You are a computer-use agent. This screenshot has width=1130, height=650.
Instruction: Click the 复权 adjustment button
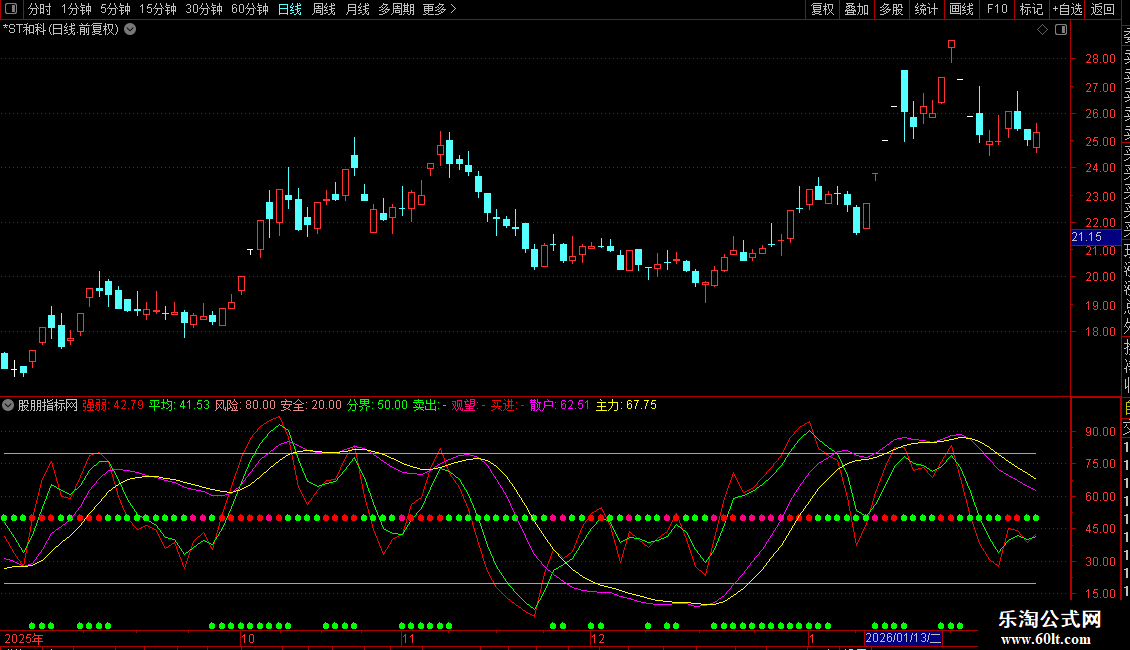point(822,9)
